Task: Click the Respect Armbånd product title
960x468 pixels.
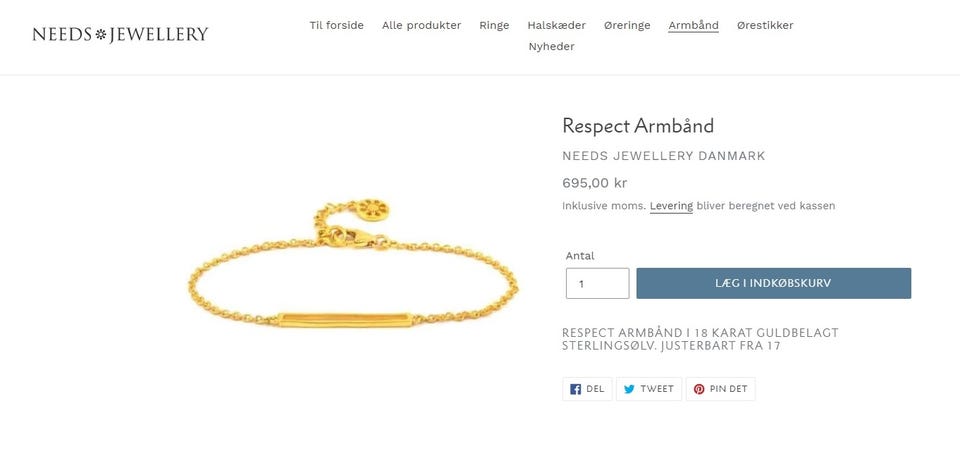Action: (x=638, y=126)
